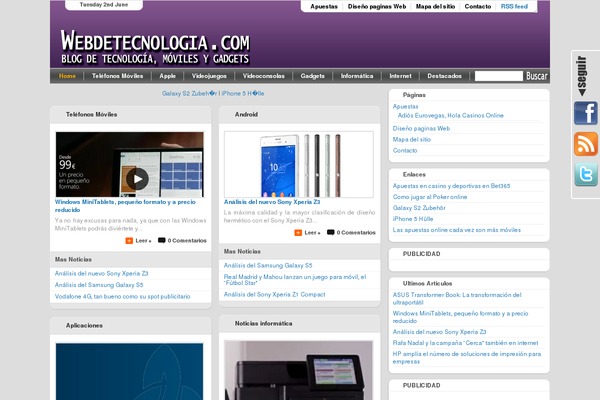Image resolution: width=600 pixels, height=400 pixels.
Task: Click Contacto in the top header
Action: click(478, 7)
